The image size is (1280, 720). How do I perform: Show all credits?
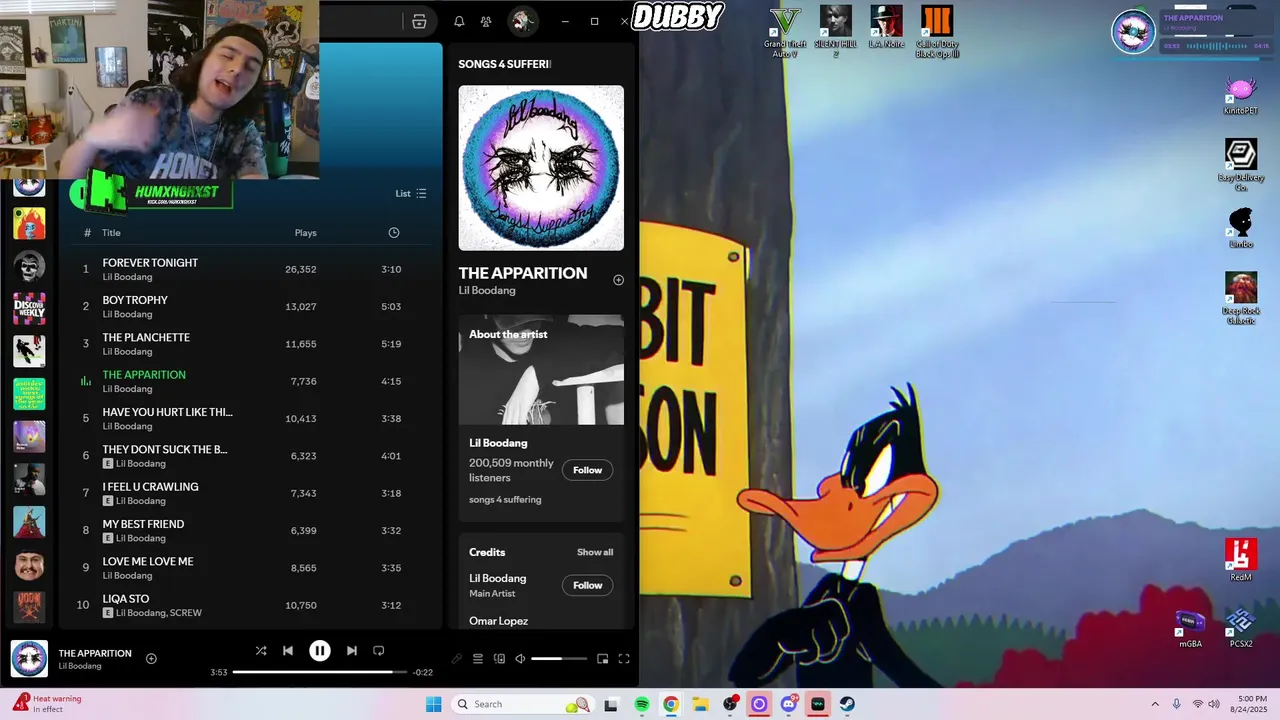tap(595, 552)
